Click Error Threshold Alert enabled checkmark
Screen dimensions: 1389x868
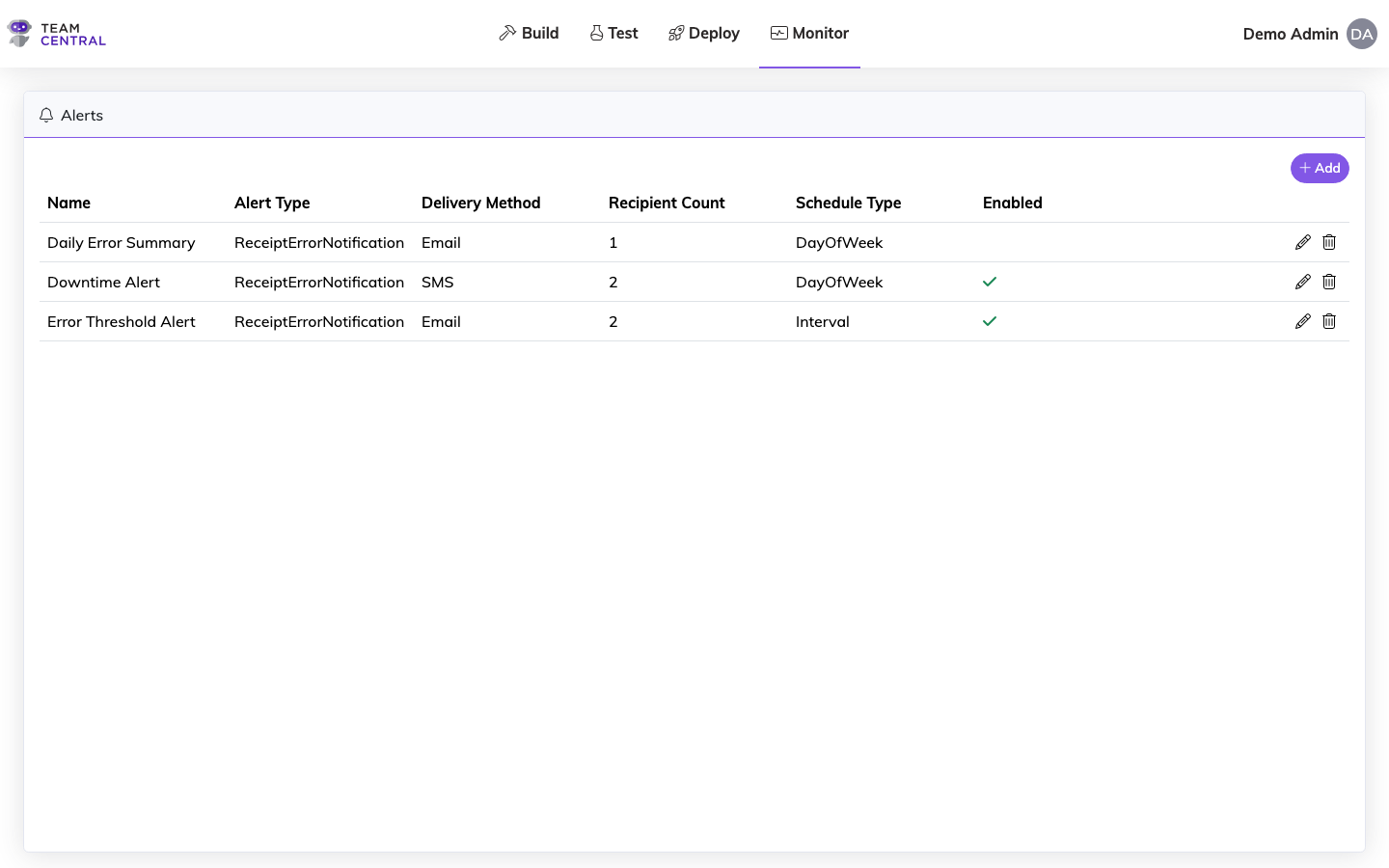click(989, 321)
